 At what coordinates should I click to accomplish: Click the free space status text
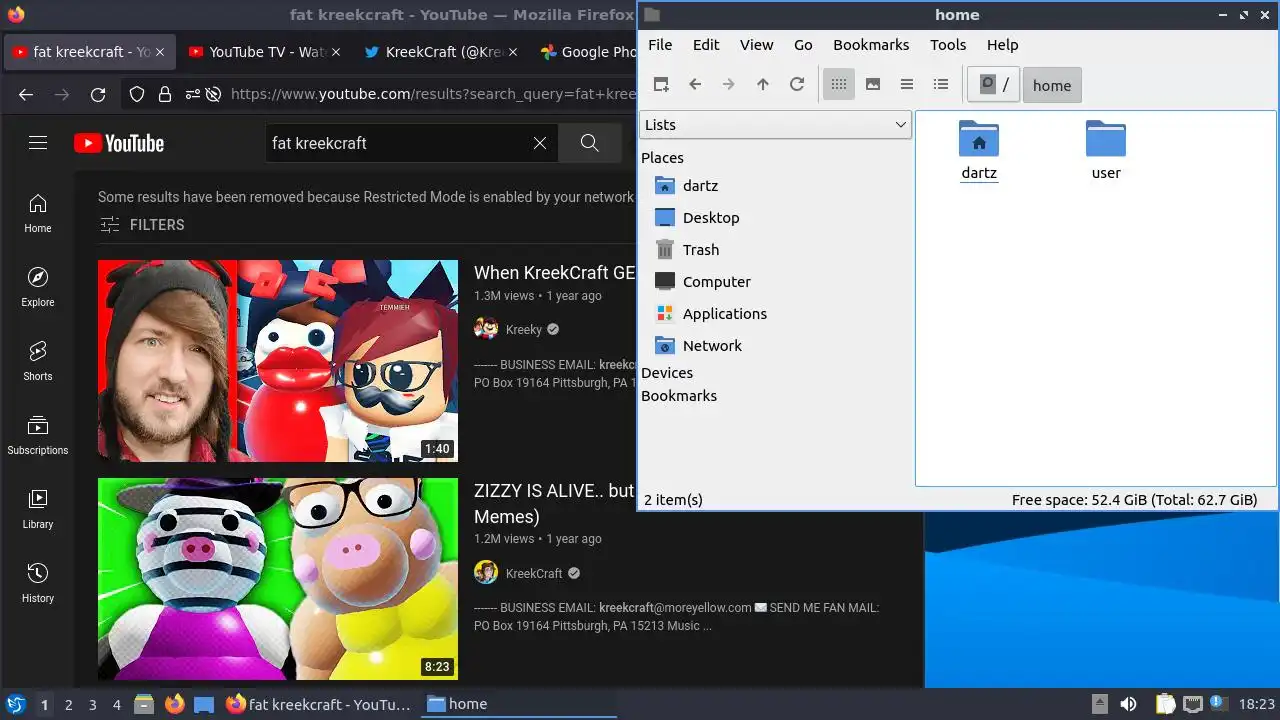(1134, 500)
